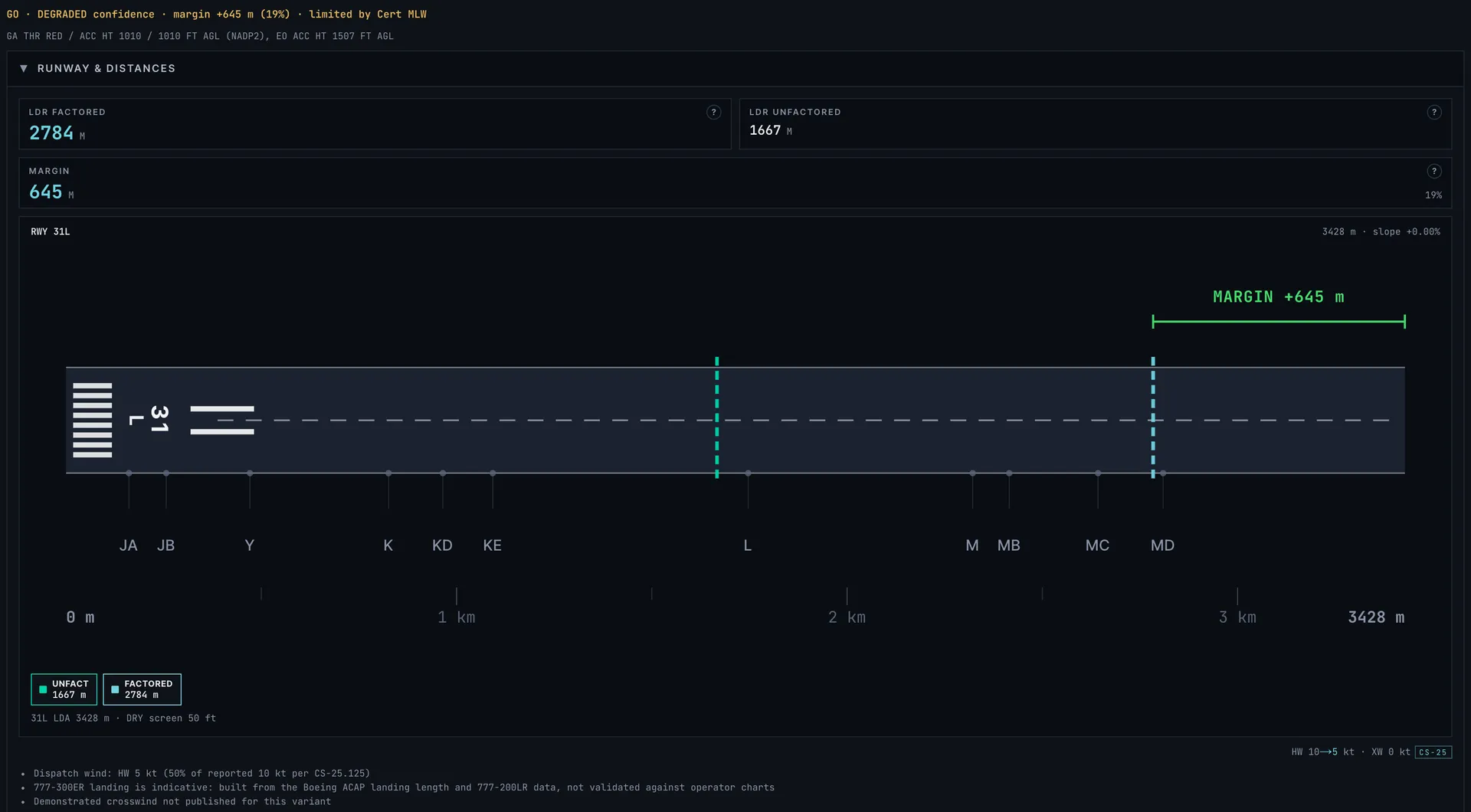Click the 0 m scale label
1471x812 pixels.
[80, 617]
